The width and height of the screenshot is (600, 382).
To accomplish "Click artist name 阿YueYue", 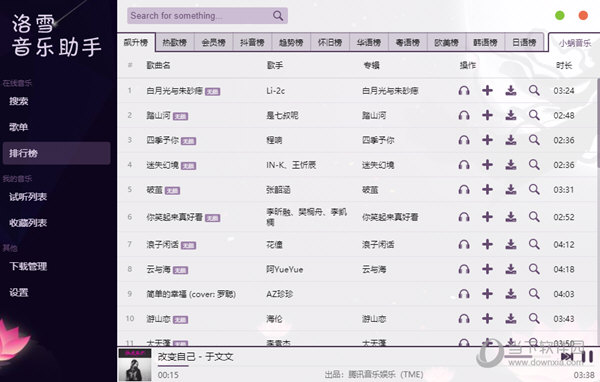I will point(285,269).
